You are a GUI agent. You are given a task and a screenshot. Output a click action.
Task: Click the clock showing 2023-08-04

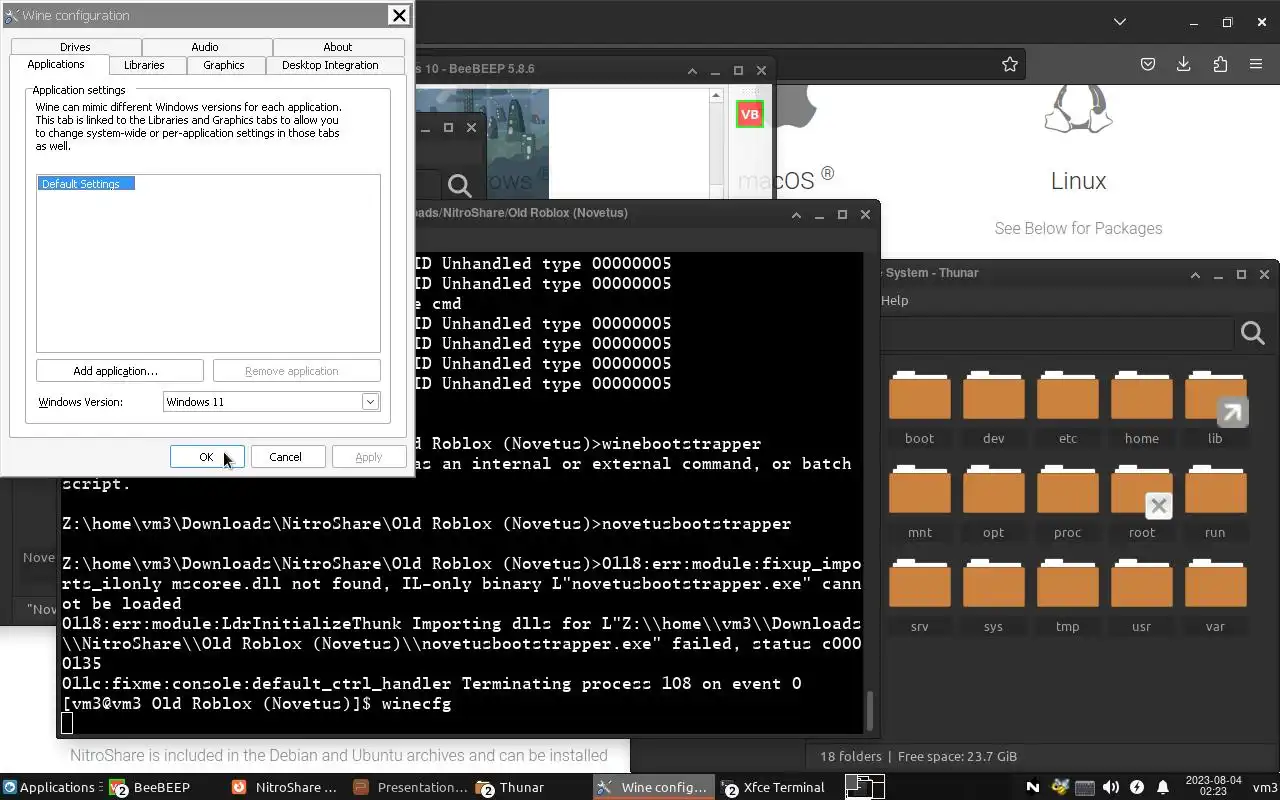pyautogui.click(x=1211, y=787)
